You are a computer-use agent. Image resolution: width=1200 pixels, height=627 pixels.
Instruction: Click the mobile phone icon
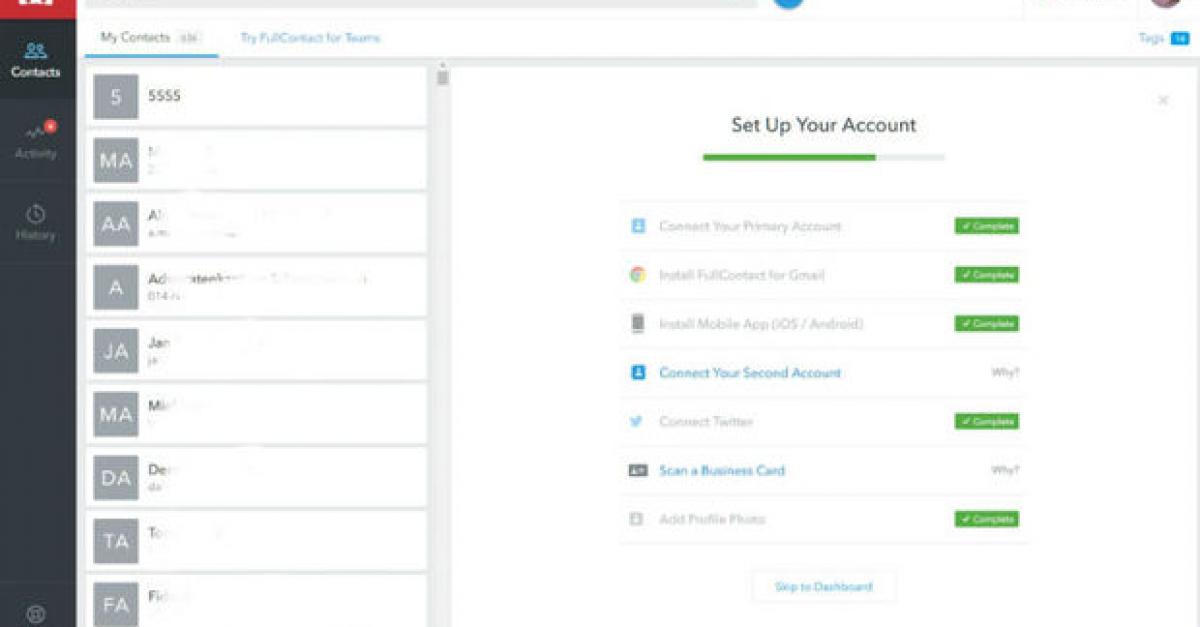tap(638, 324)
